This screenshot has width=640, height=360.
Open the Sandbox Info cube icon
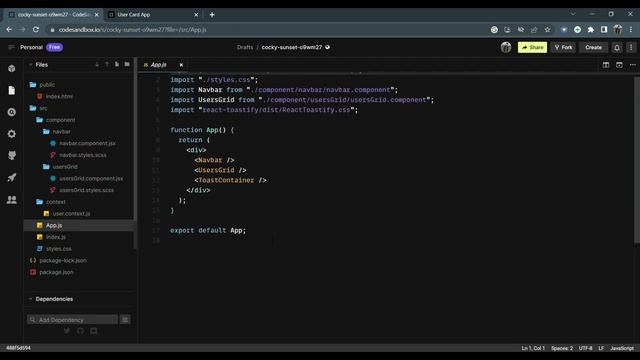coord(11,69)
